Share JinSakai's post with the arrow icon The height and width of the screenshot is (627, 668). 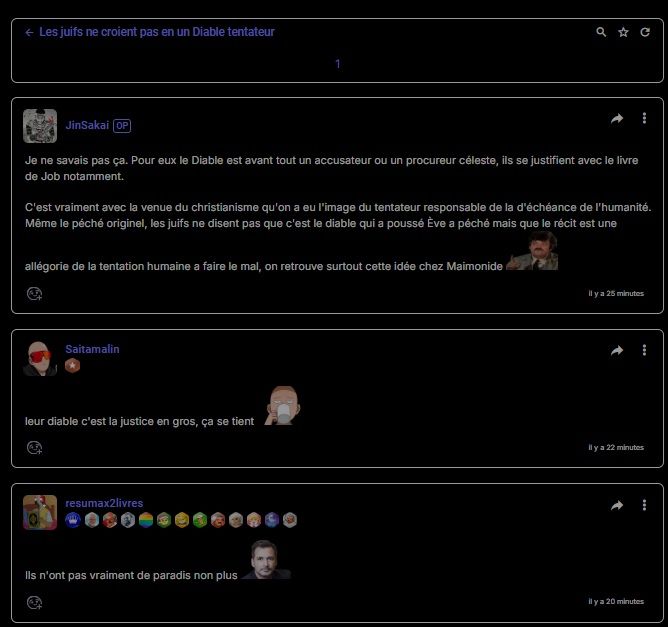tap(616, 118)
